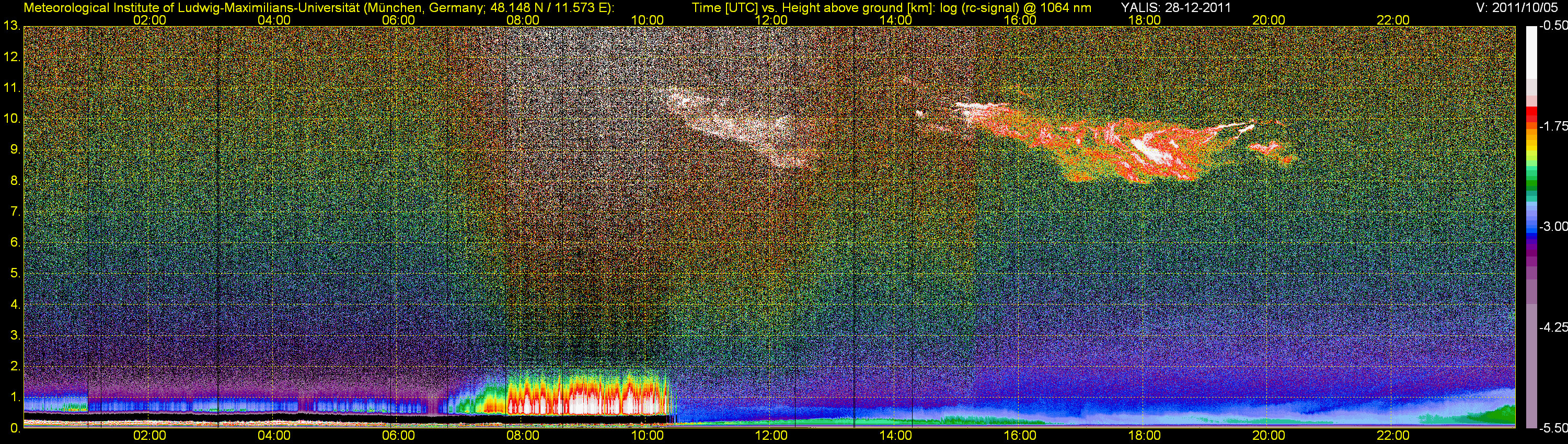Click the 22:00 label on the bottom time axis
Screen dimensions: 1568x444
click(1393, 436)
